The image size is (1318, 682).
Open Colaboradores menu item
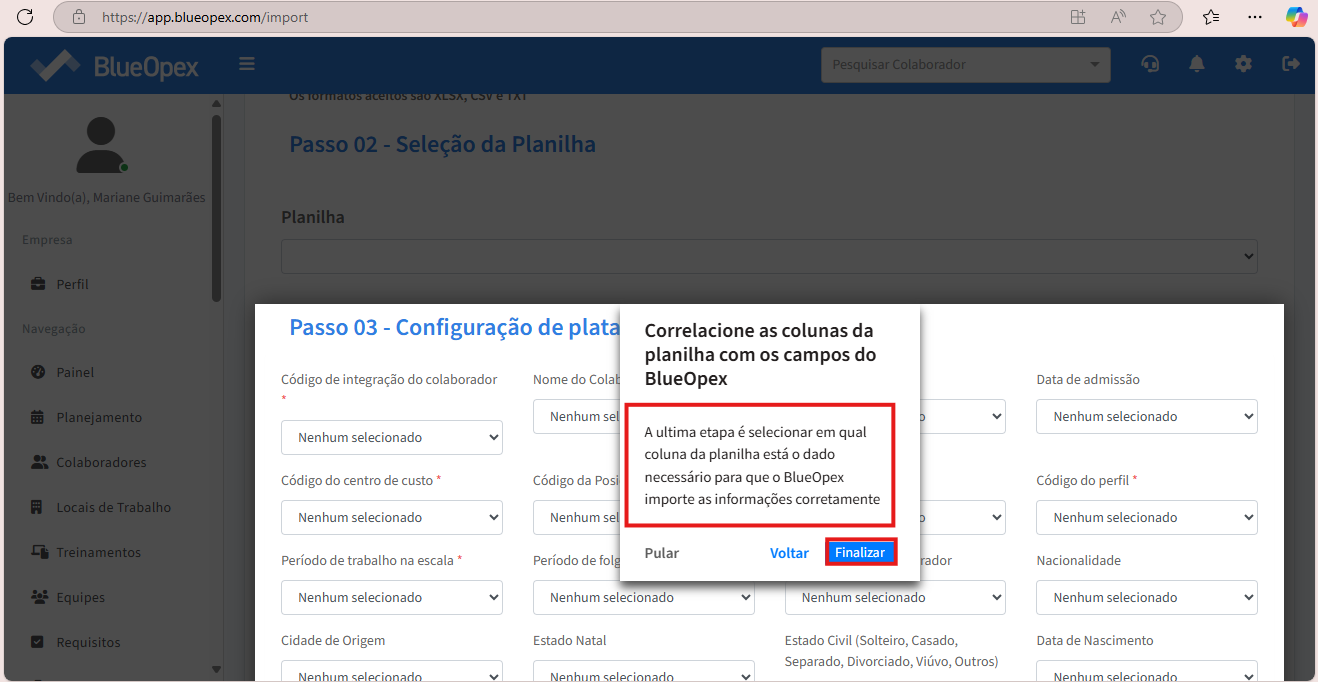pos(101,462)
